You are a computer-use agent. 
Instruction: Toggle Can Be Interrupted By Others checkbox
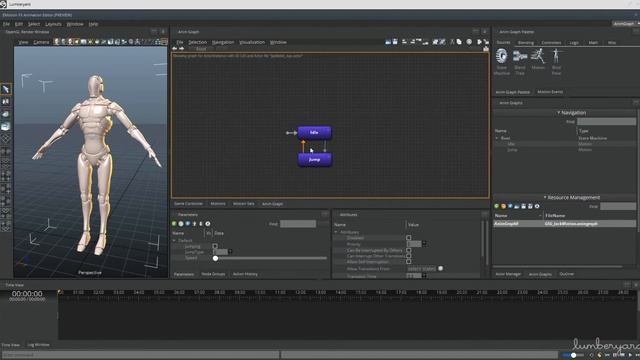(x=409, y=250)
